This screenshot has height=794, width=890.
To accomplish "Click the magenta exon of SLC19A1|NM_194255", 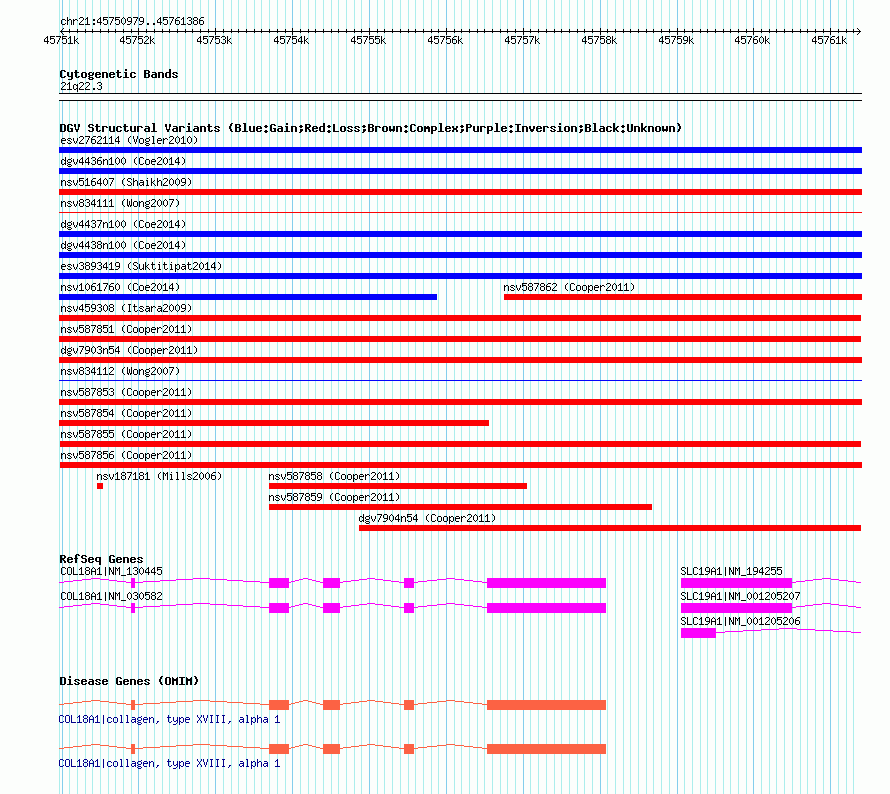I will coord(736,583).
